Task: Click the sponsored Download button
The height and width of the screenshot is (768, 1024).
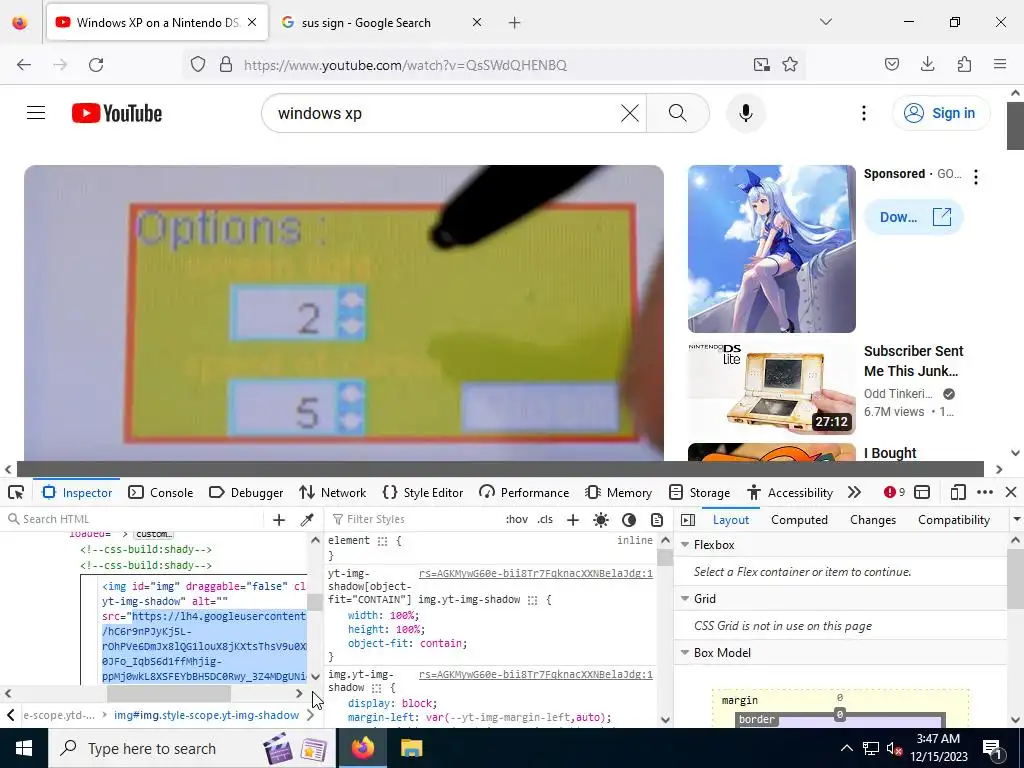Action: (914, 217)
